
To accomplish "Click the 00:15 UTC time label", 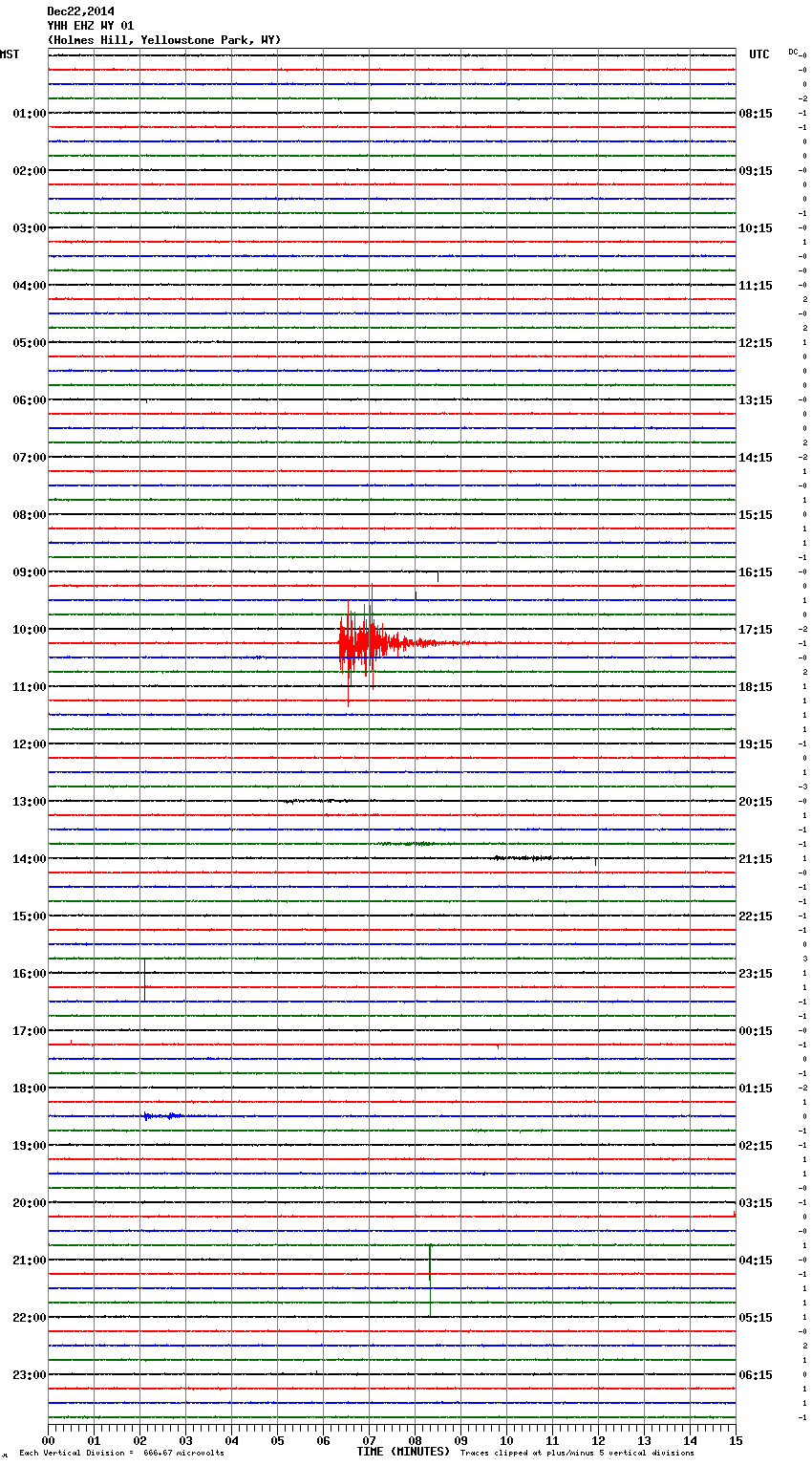I will [756, 1031].
